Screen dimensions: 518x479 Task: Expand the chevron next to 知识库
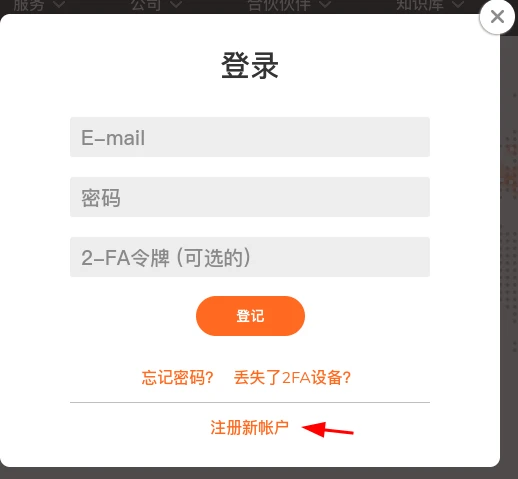coord(458,5)
